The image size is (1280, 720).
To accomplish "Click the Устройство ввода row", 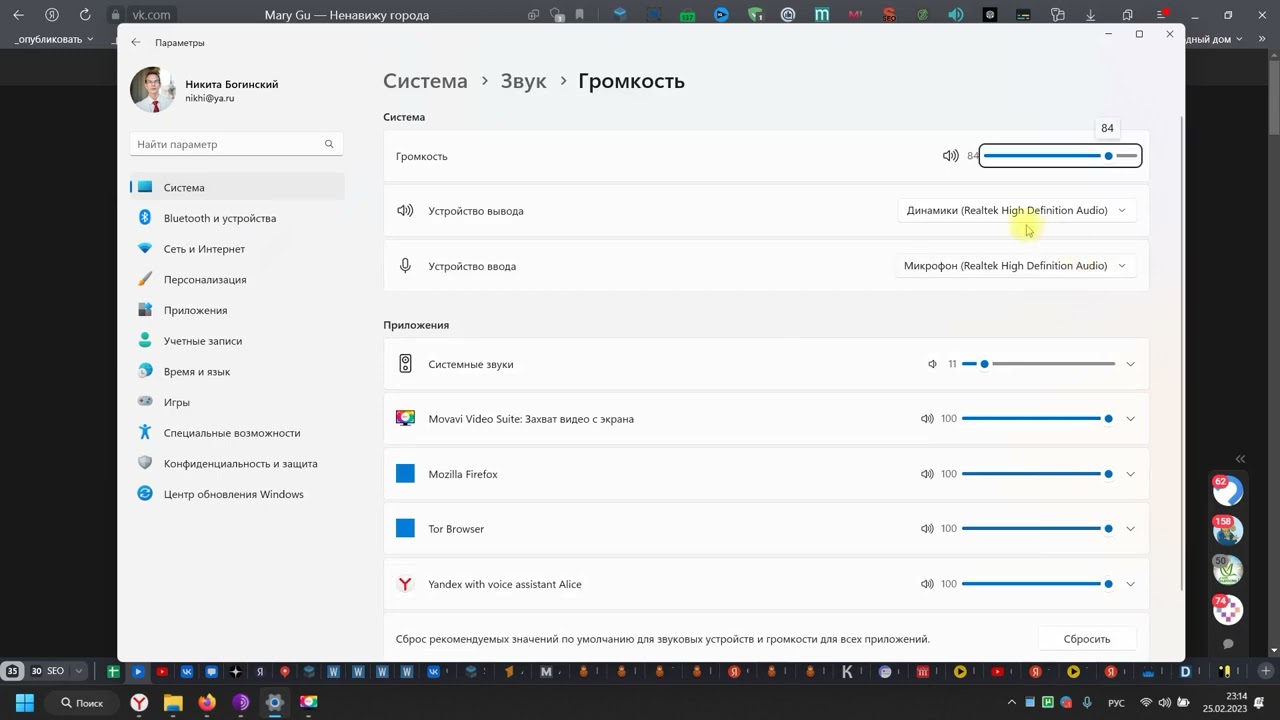I will pos(766,266).
